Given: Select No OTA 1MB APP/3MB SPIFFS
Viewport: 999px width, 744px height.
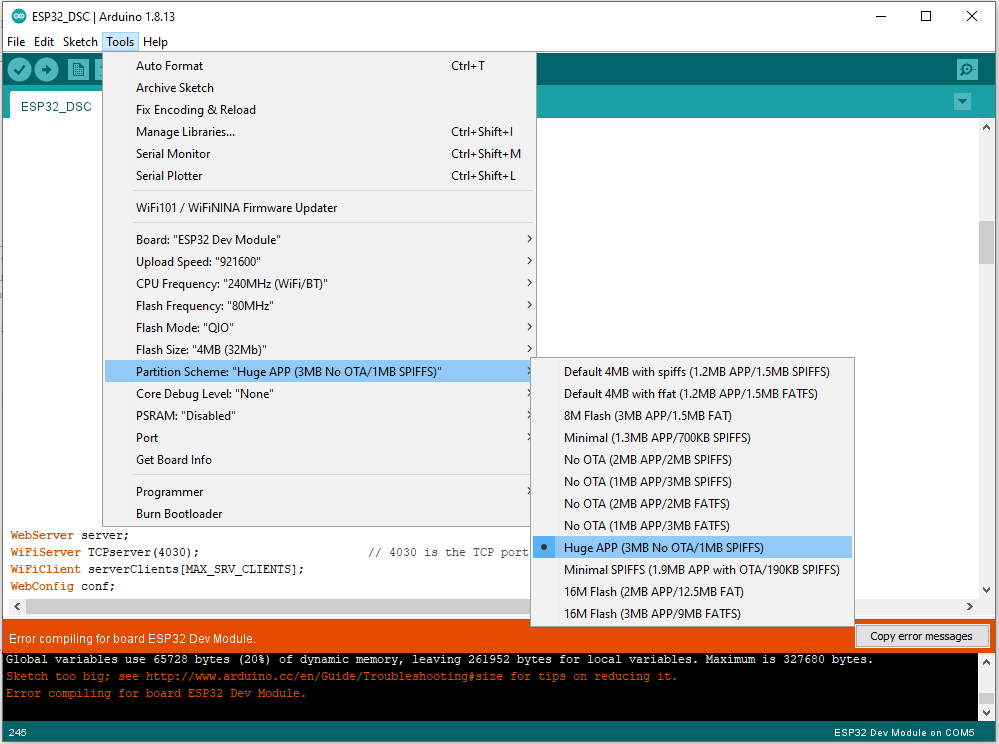Looking at the screenshot, I should coord(693,482).
